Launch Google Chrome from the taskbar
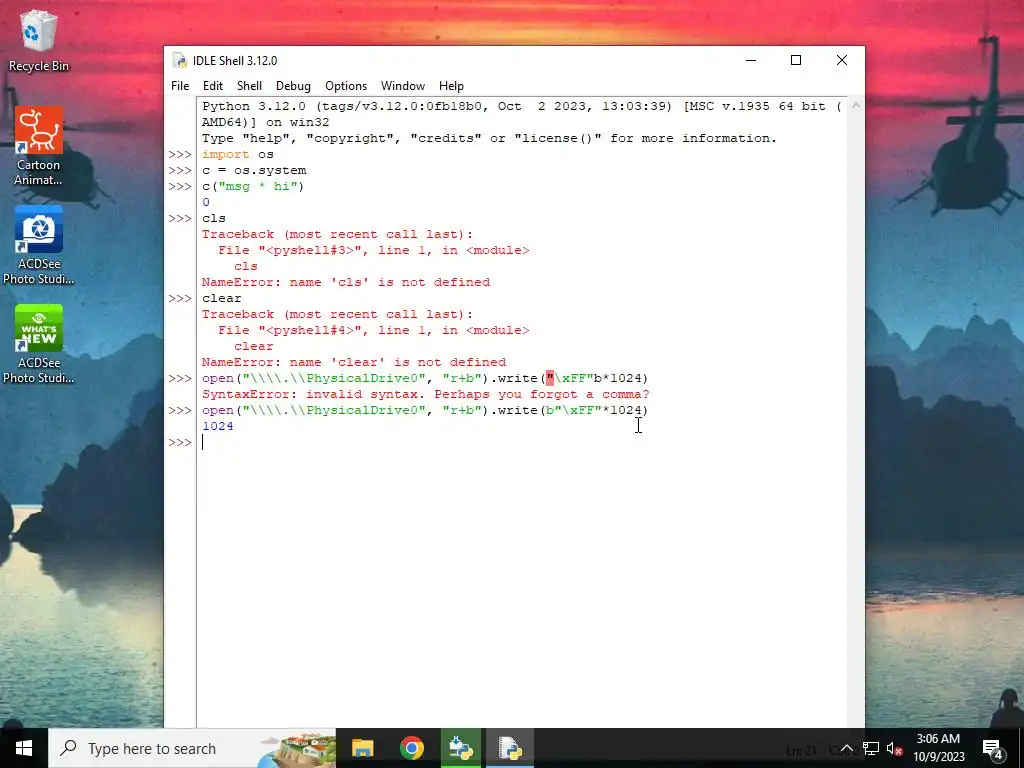 412,748
